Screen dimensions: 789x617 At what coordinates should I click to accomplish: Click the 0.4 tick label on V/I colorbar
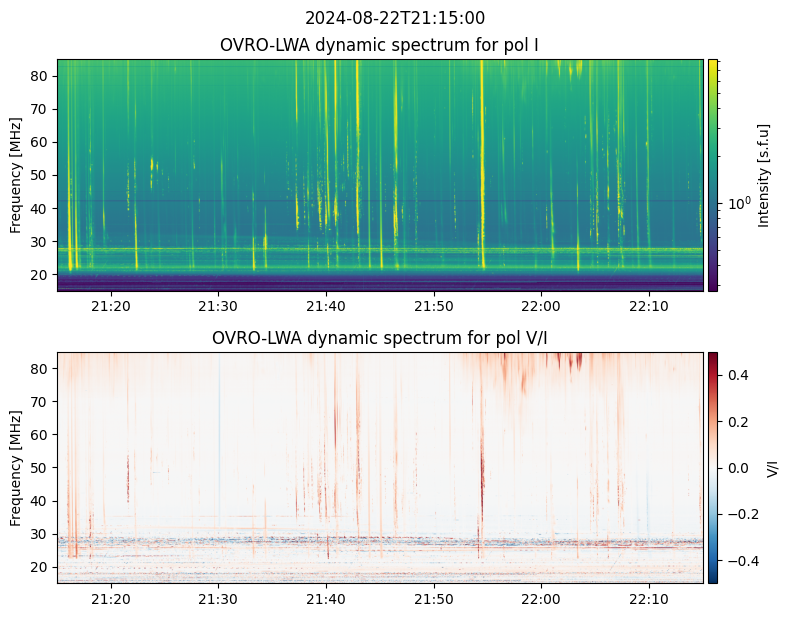point(738,375)
